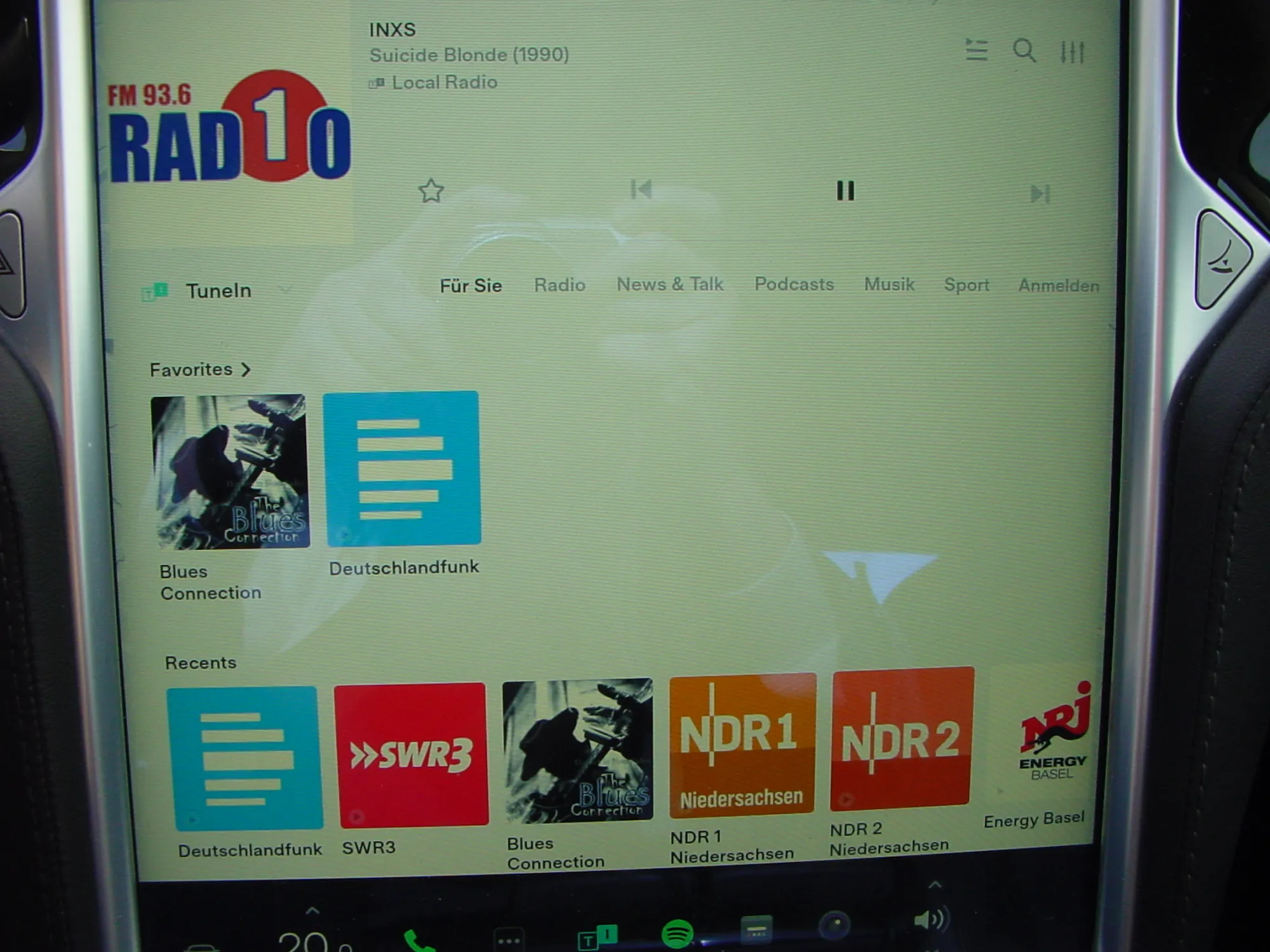Open the search magnifier icon
This screenshot has width=1270, height=952.
(1024, 50)
